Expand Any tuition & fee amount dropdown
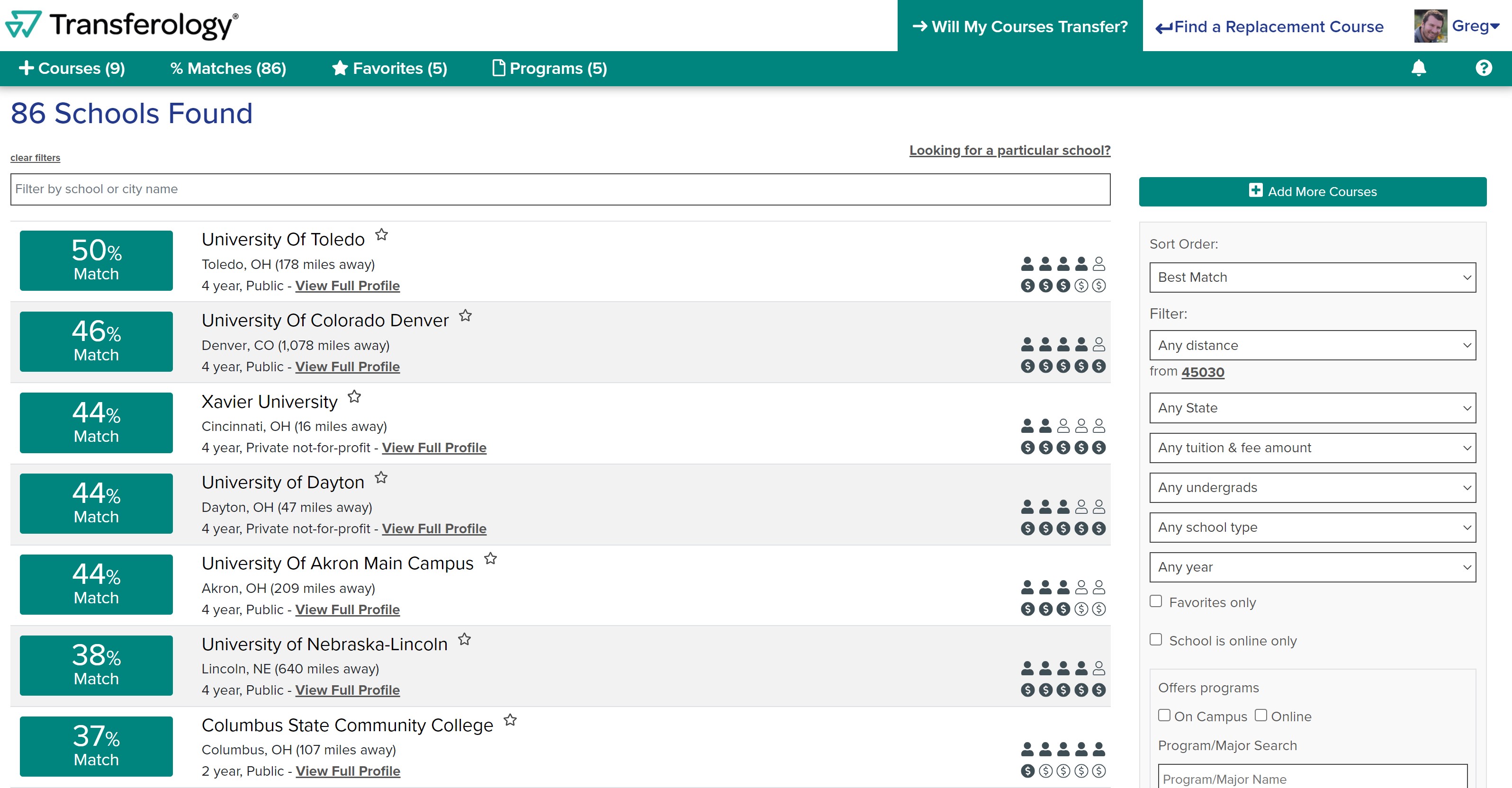Image resolution: width=1512 pixels, height=788 pixels. coord(1313,448)
